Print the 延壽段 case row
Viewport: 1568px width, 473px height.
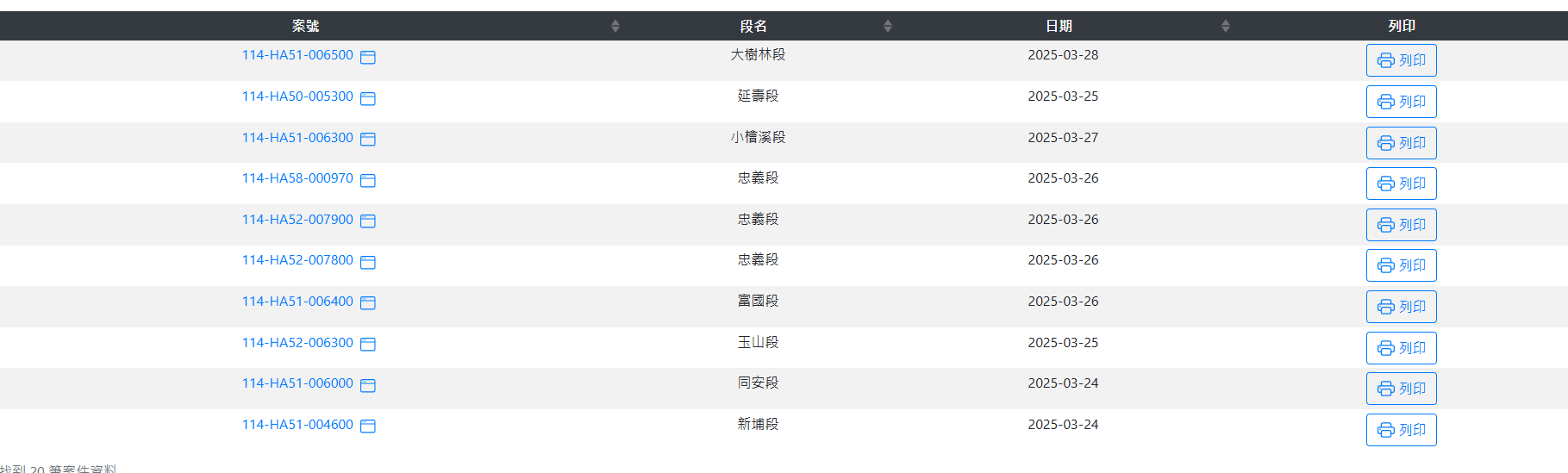pyautogui.click(x=1401, y=102)
